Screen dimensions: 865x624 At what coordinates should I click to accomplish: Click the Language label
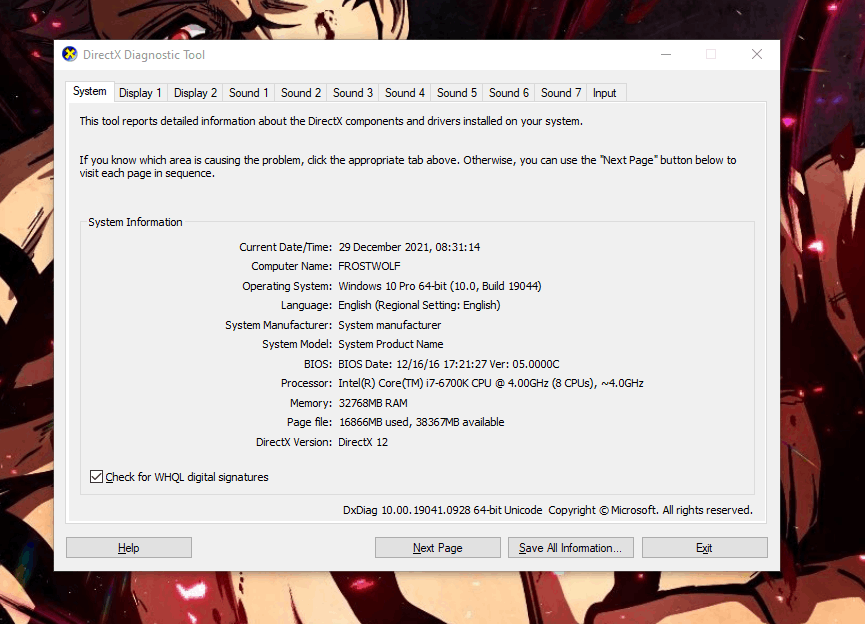tap(306, 305)
